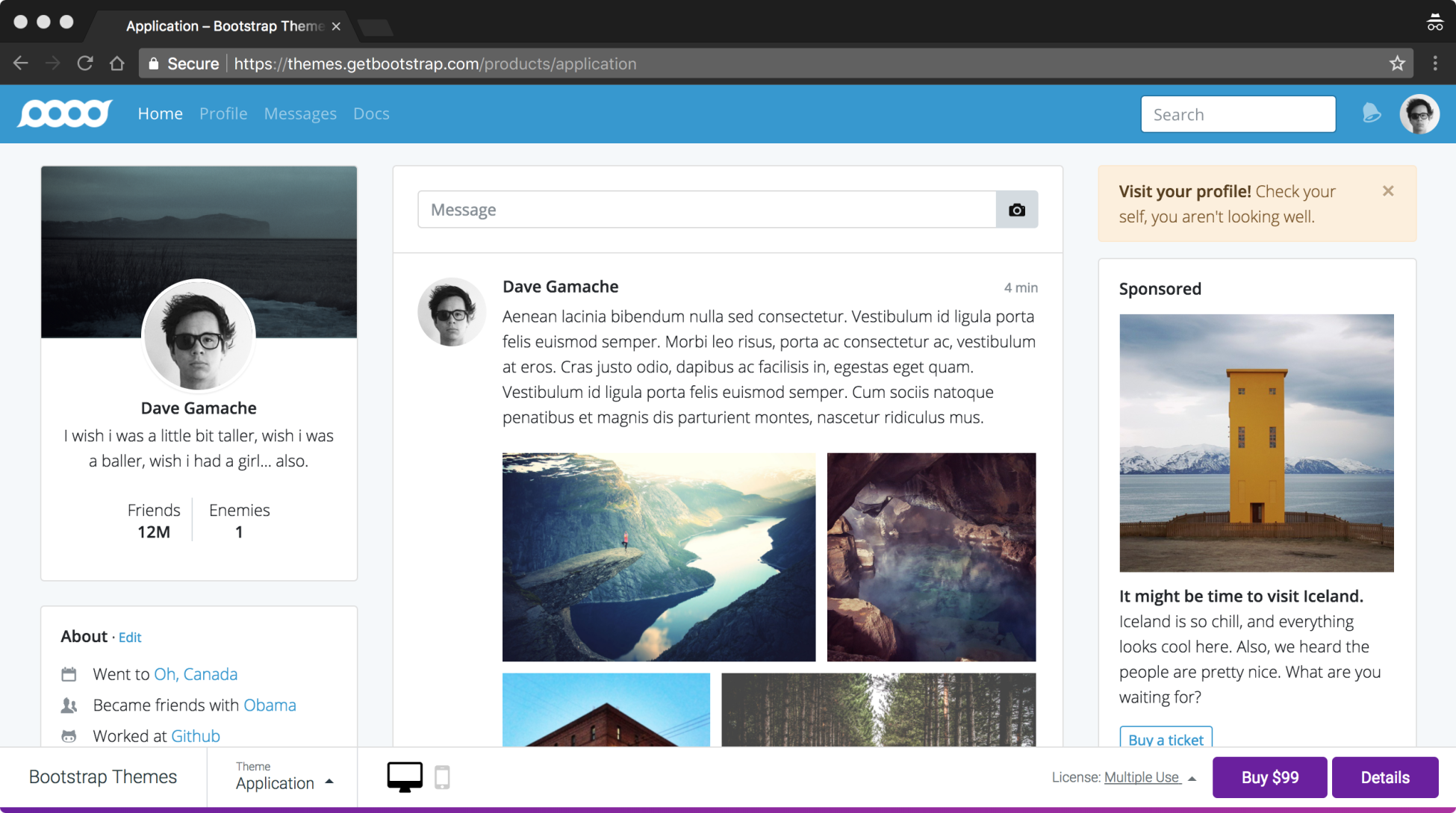Reload the page using refresh icon
1456x813 pixels.
point(85,63)
